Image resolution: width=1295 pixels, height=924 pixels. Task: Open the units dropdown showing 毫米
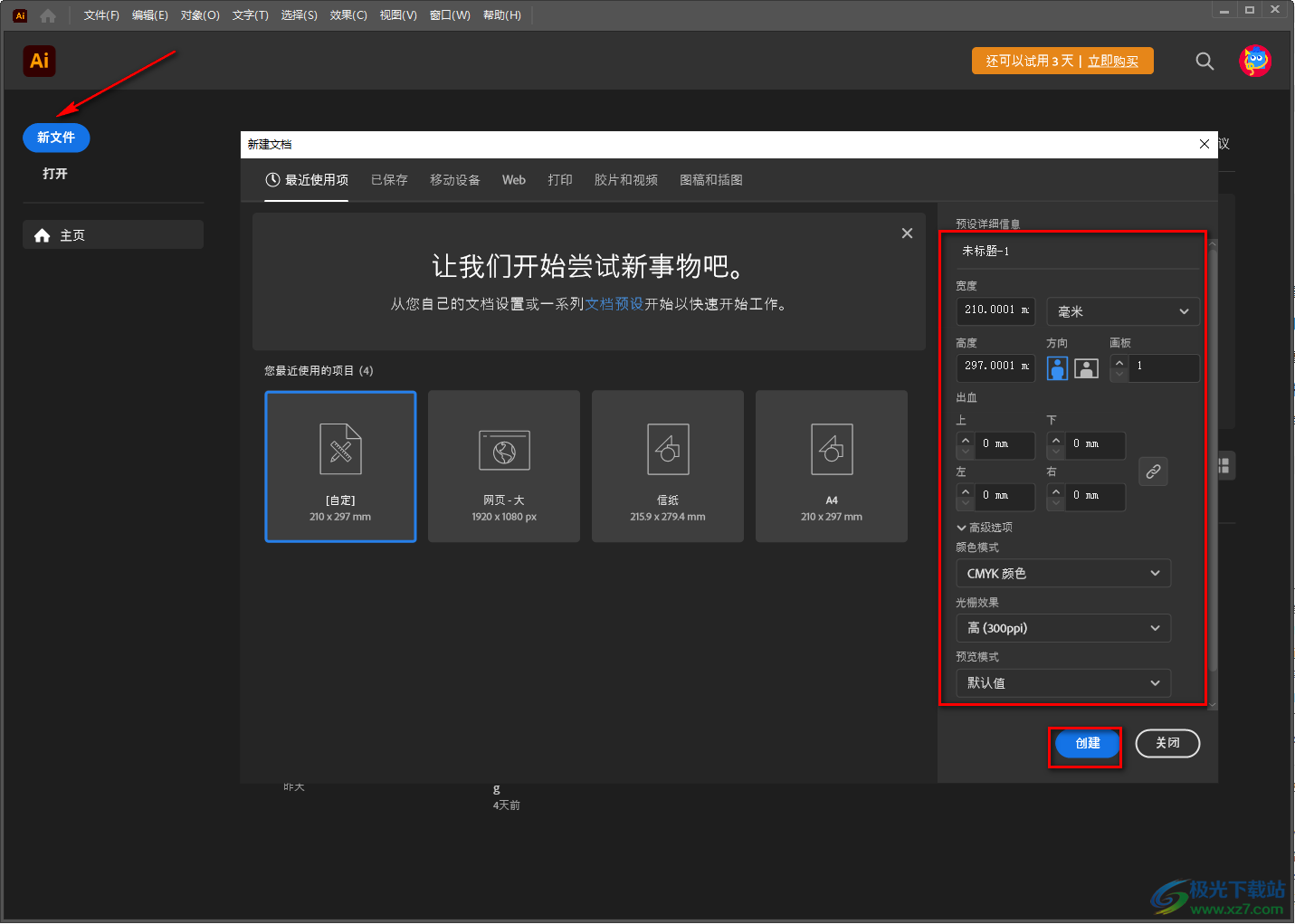click(1123, 311)
